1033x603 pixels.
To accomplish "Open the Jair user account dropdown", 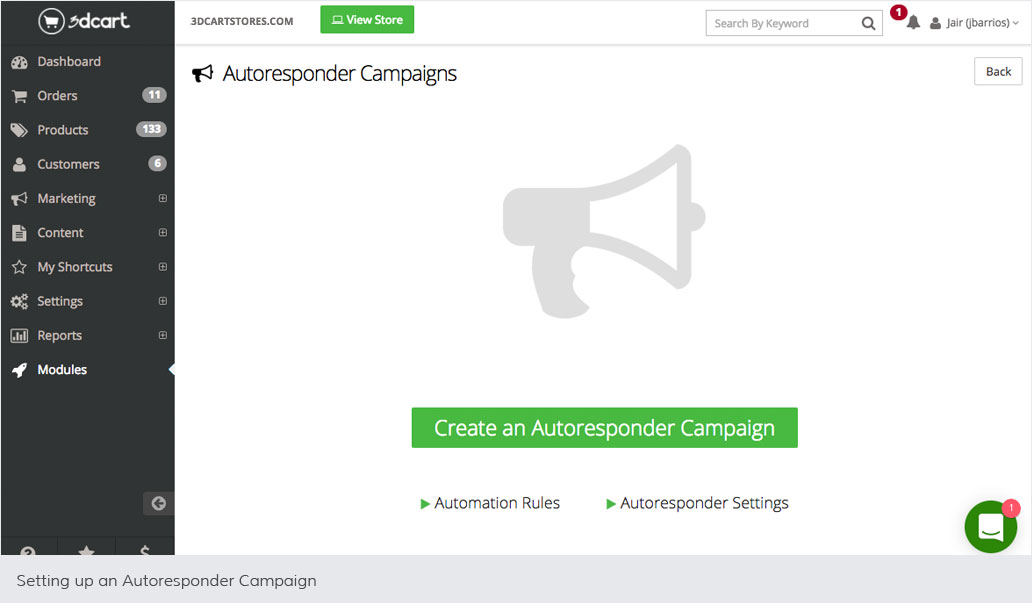I will (974, 23).
